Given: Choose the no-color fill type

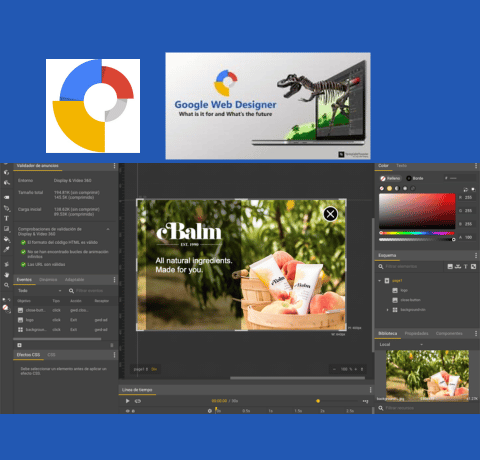Looking at the screenshot, I should [x=382, y=188].
